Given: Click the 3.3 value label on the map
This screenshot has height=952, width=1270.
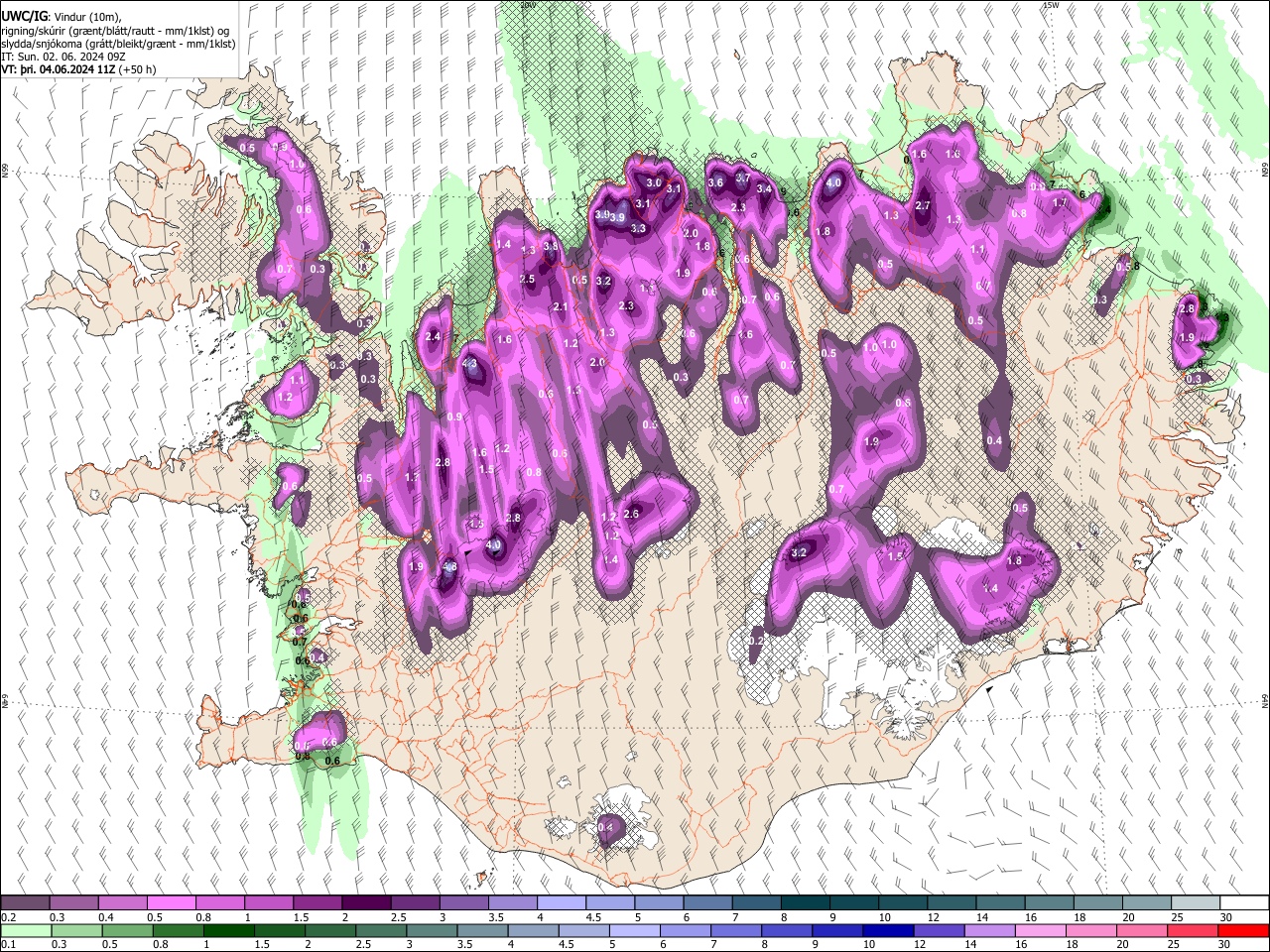Looking at the screenshot, I should tap(638, 228).
